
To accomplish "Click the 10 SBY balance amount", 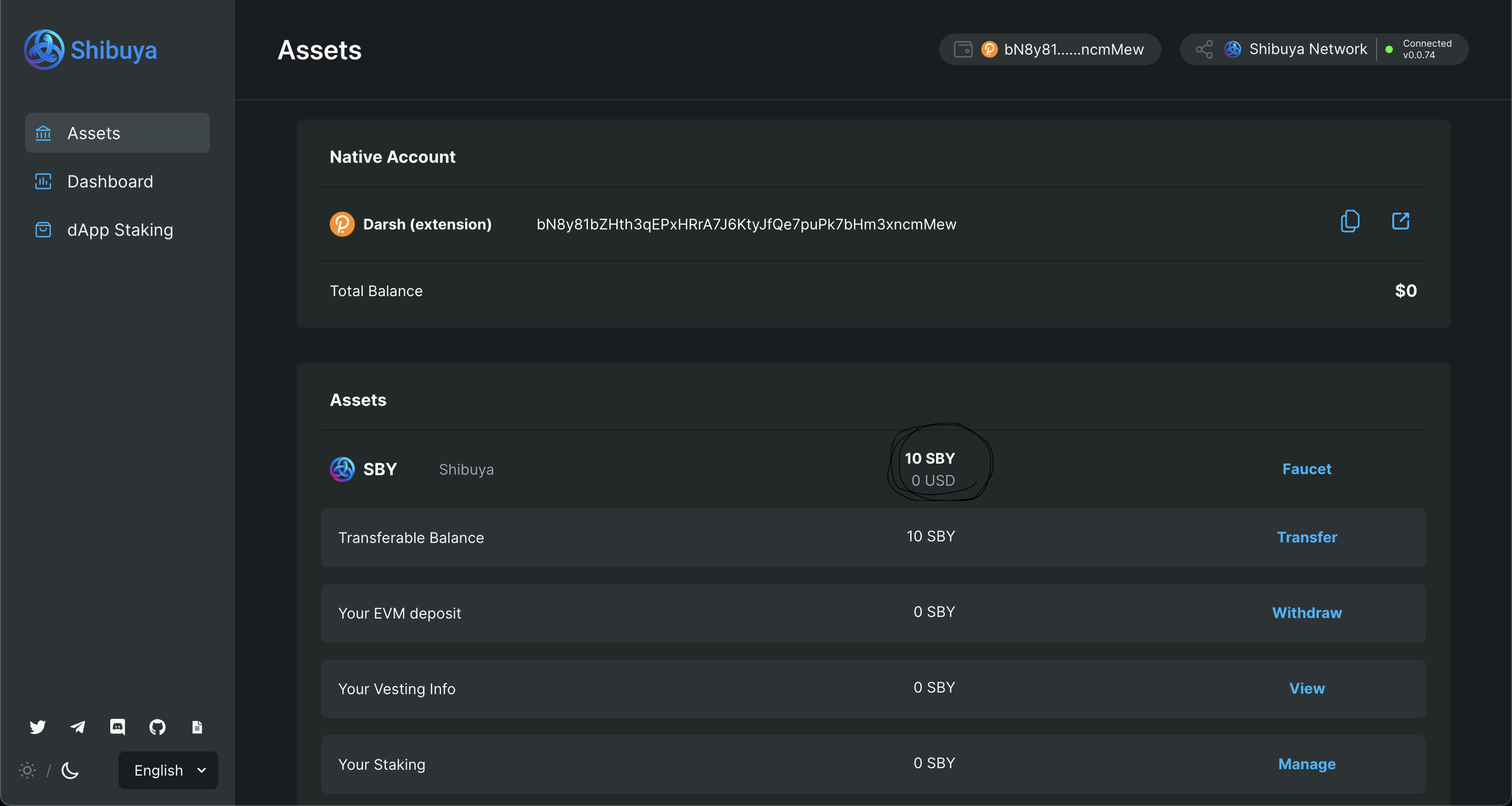I will (x=930, y=458).
